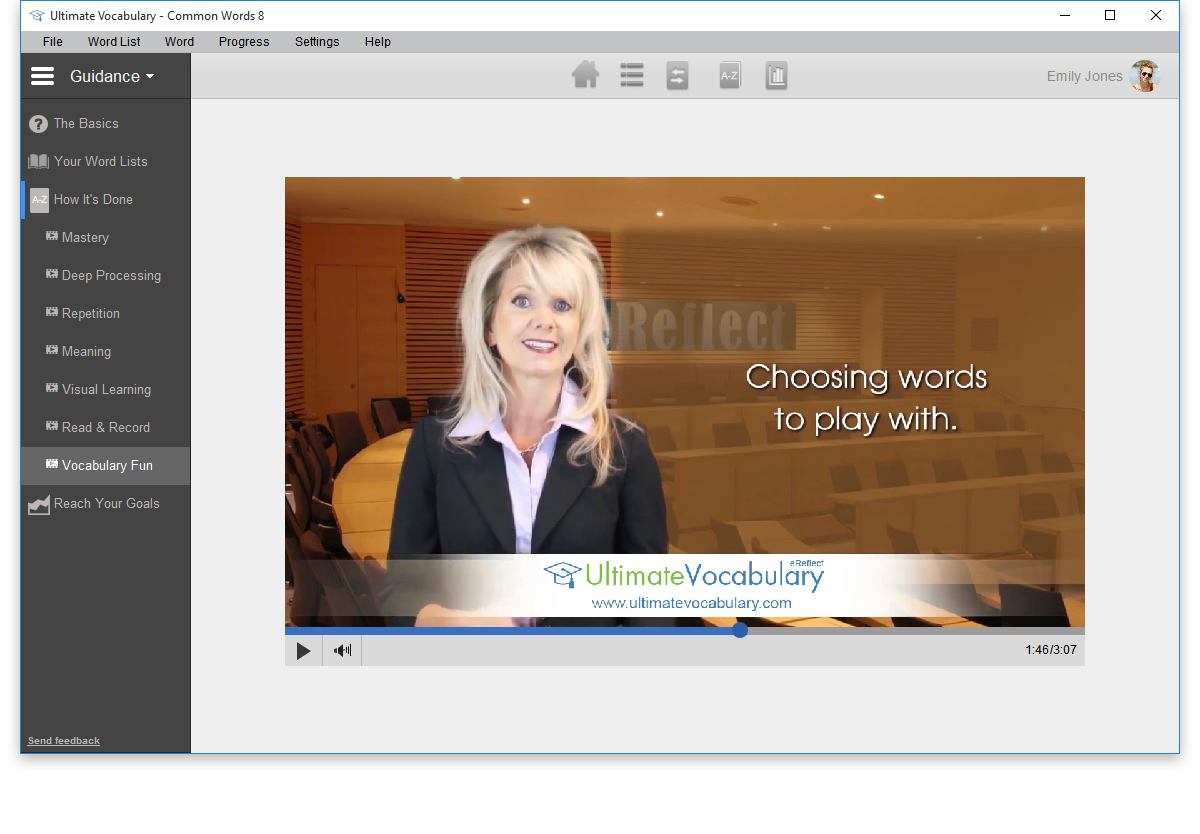Open the Word List menu

coord(114,42)
